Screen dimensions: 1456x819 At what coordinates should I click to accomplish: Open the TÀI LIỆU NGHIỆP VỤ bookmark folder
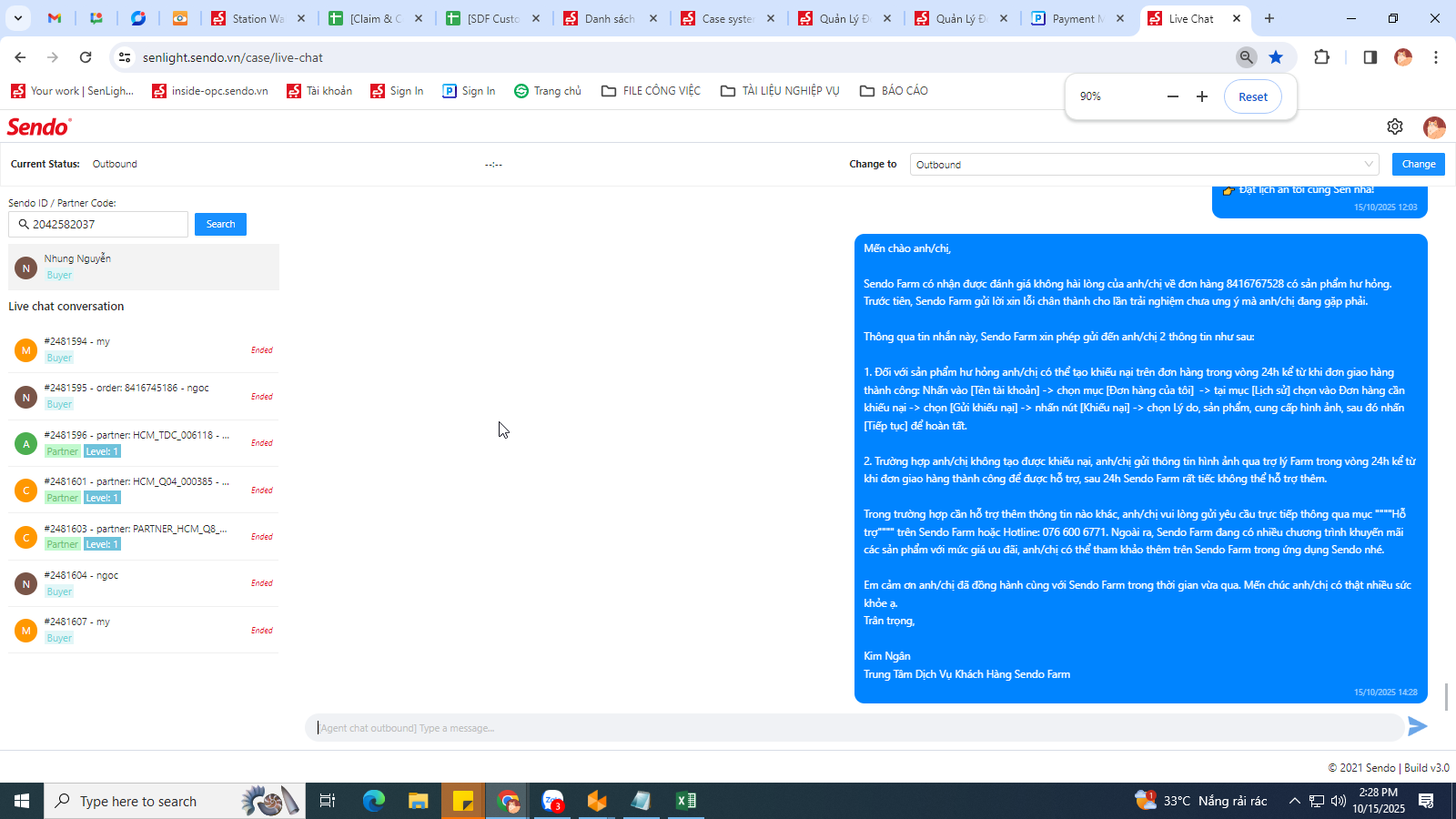(781, 91)
